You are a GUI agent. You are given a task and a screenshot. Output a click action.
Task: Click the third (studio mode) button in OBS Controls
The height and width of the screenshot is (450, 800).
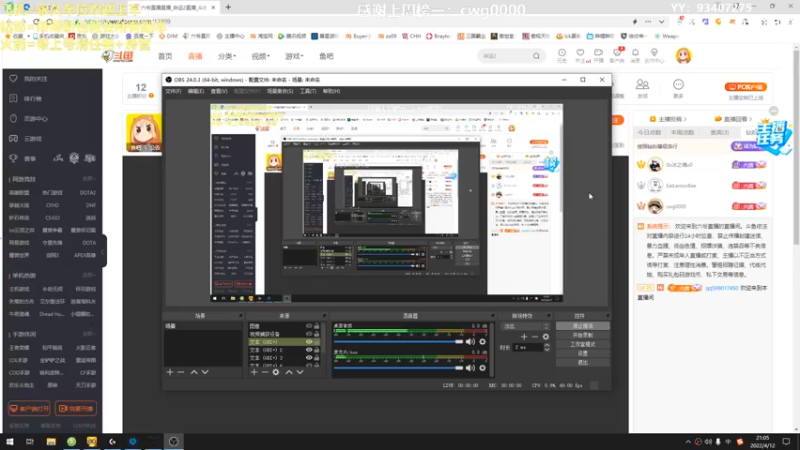pos(583,344)
